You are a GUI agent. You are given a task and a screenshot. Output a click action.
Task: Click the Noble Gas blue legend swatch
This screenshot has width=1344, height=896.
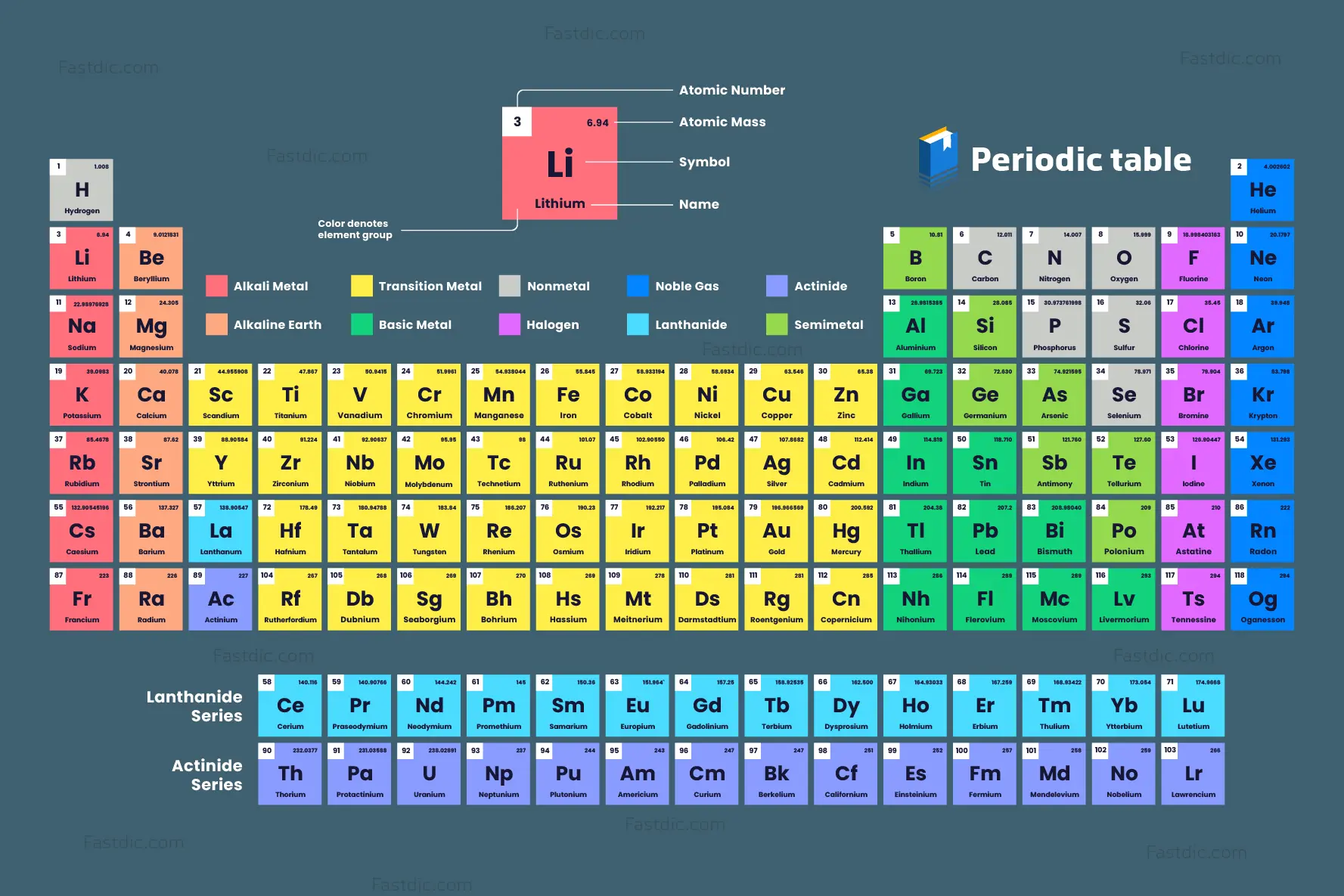click(638, 286)
